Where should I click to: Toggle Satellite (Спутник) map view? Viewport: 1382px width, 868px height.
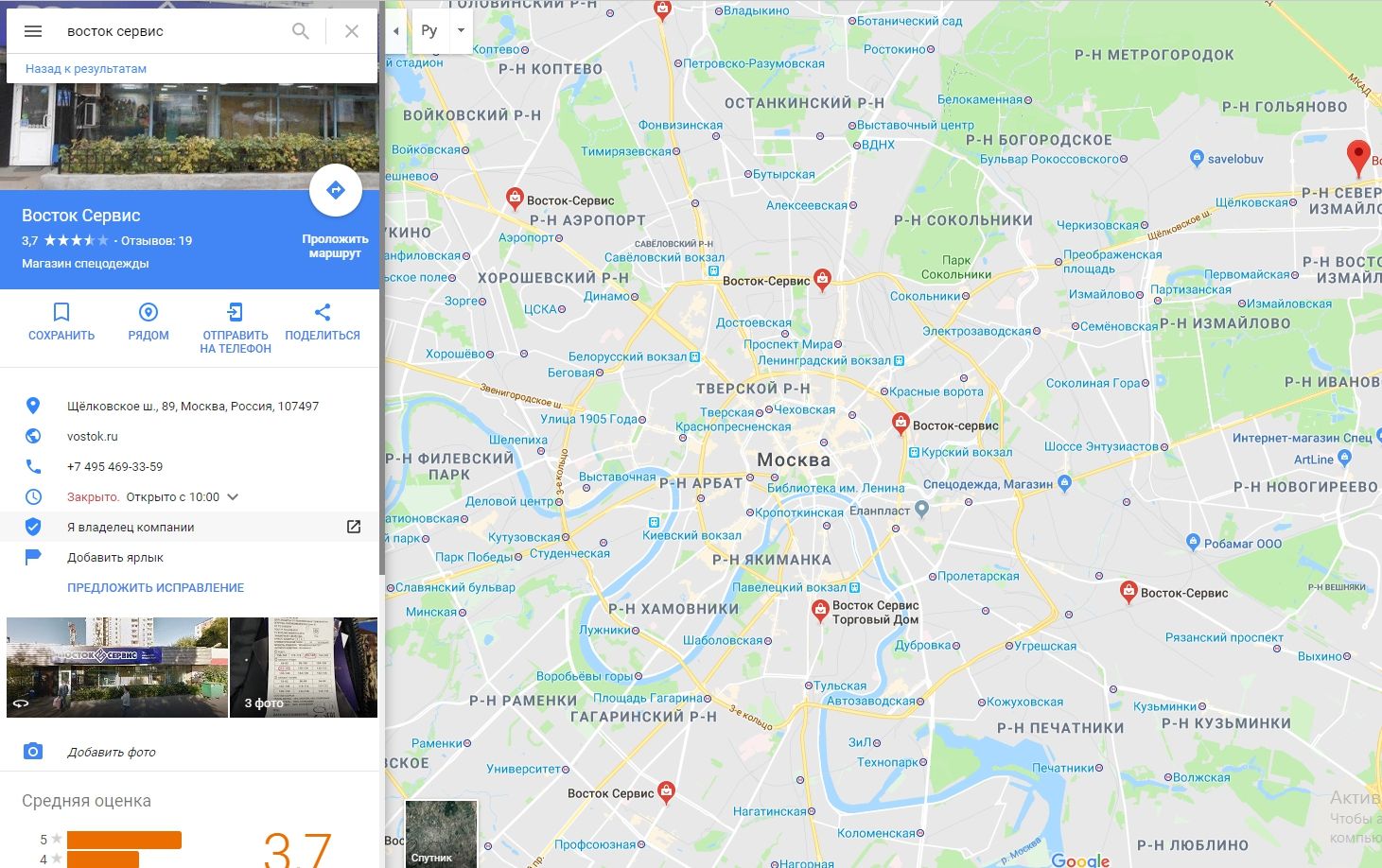pos(441,834)
